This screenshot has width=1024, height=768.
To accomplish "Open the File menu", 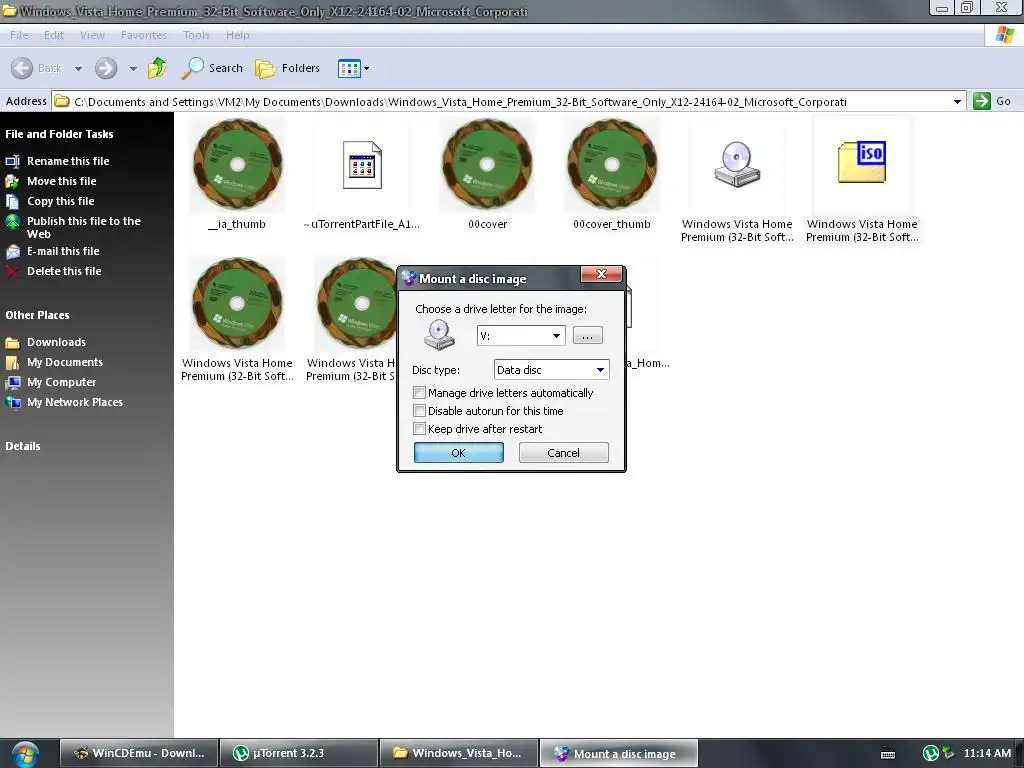I will coord(19,35).
